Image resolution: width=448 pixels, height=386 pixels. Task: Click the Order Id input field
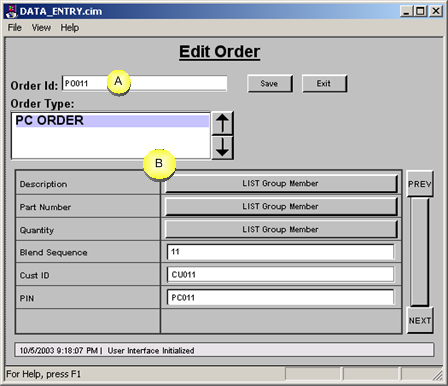tap(145, 83)
